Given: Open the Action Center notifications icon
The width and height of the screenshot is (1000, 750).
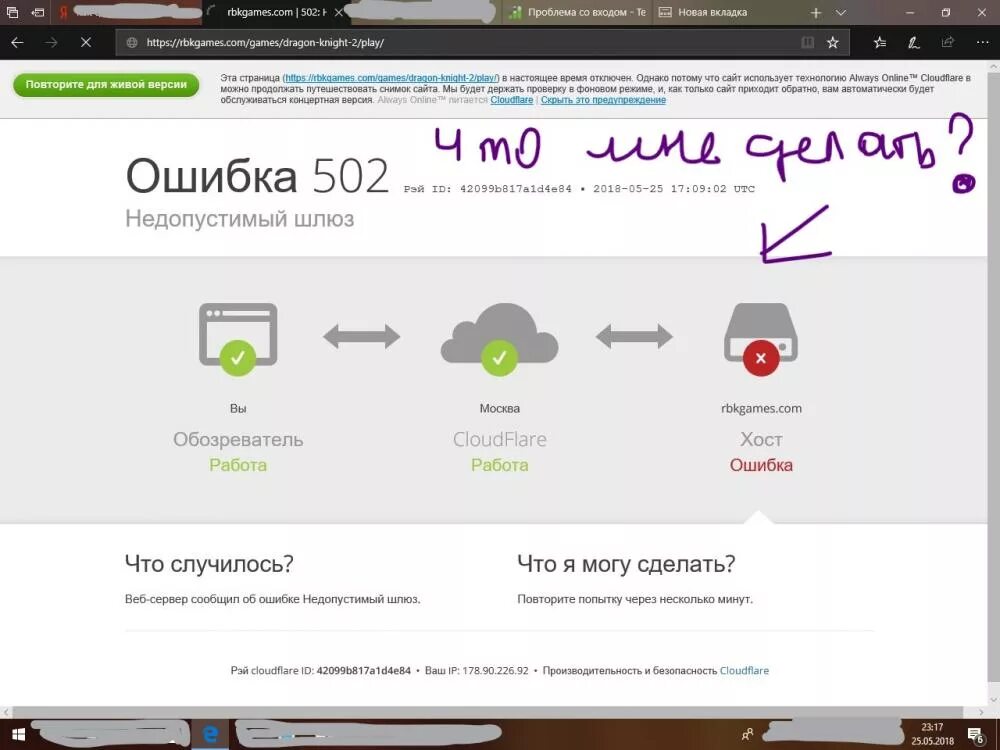Looking at the screenshot, I should point(976,735).
